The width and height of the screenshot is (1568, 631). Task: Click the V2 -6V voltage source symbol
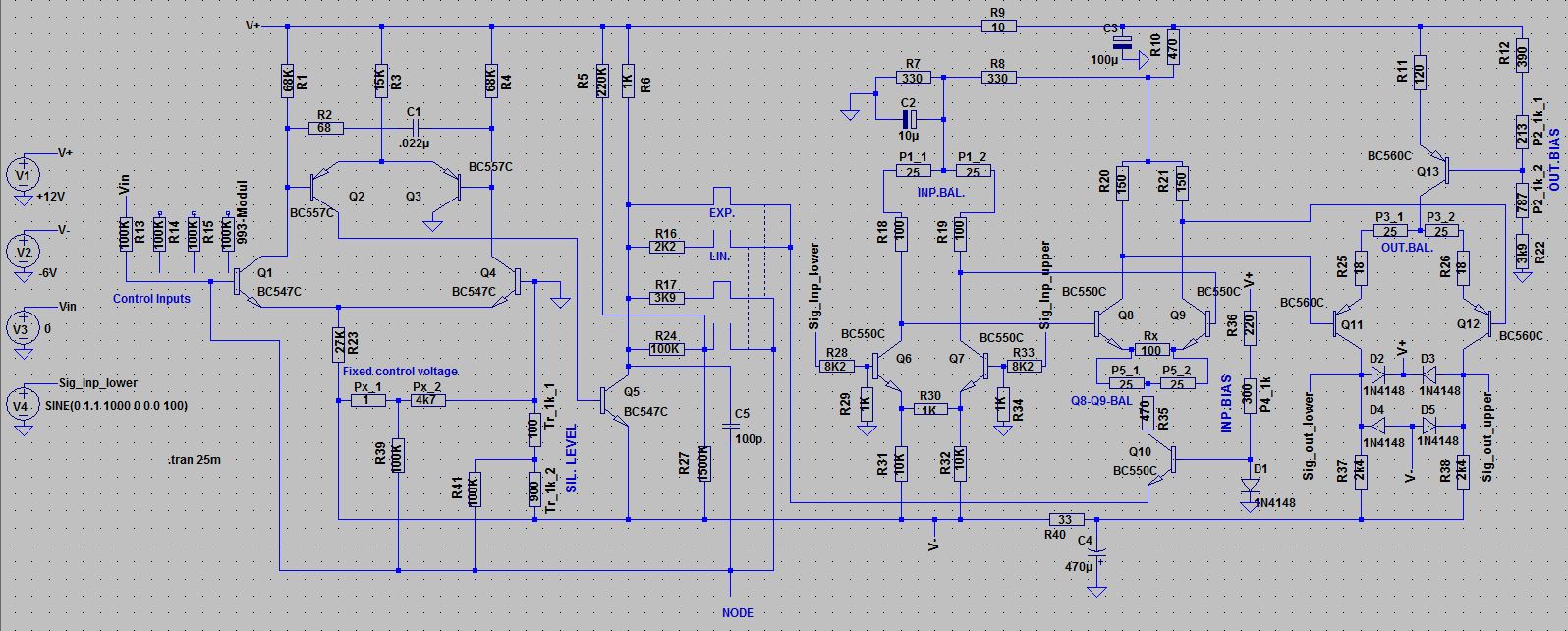tap(23, 252)
